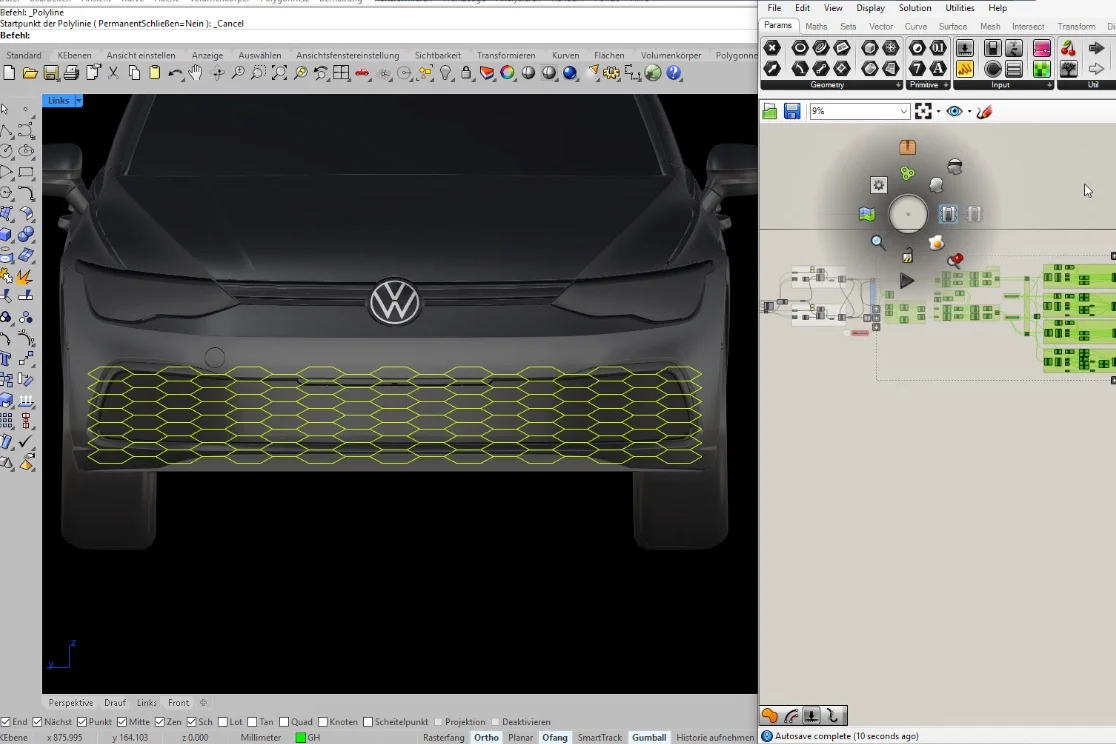
Task: Click the Print icon in Rhino toolbar
Action: (x=71, y=73)
